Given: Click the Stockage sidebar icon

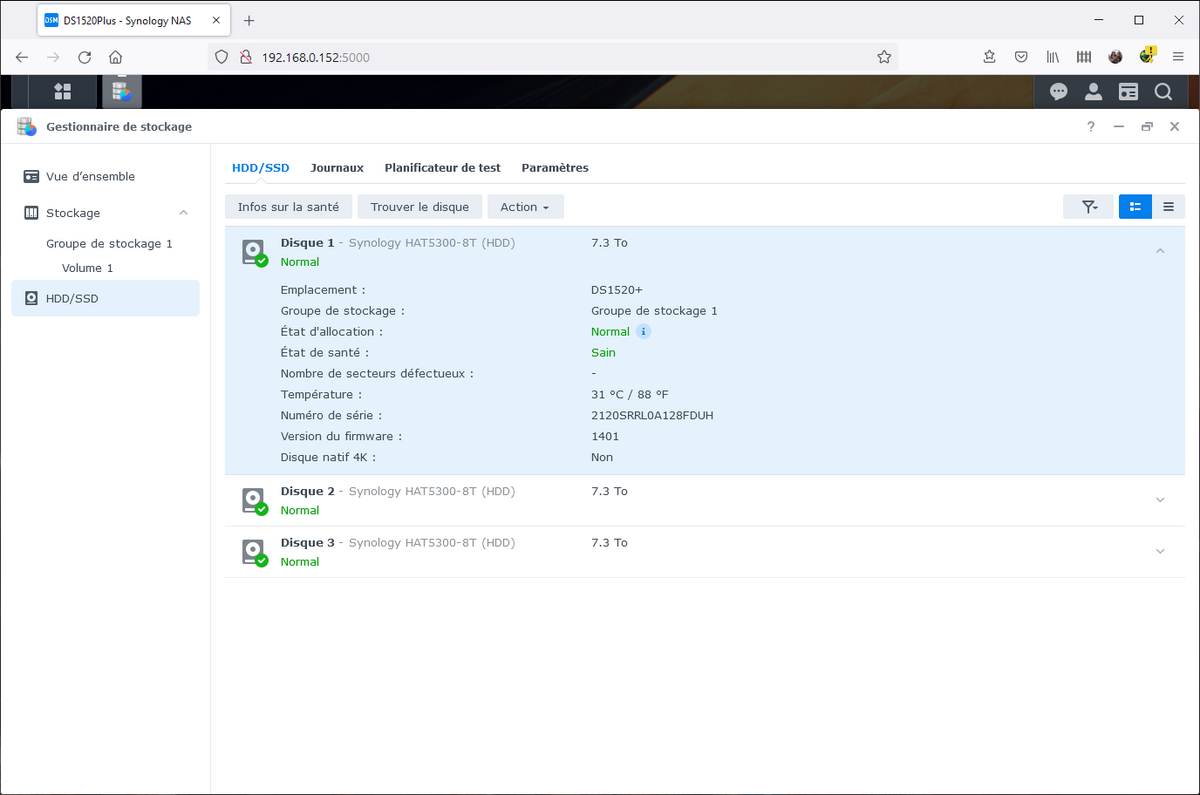Looking at the screenshot, I should tap(31, 213).
